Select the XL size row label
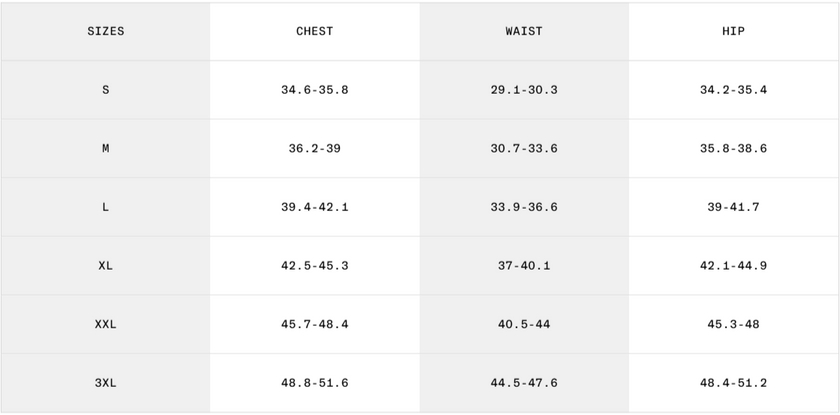840x415 pixels. (105, 266)
